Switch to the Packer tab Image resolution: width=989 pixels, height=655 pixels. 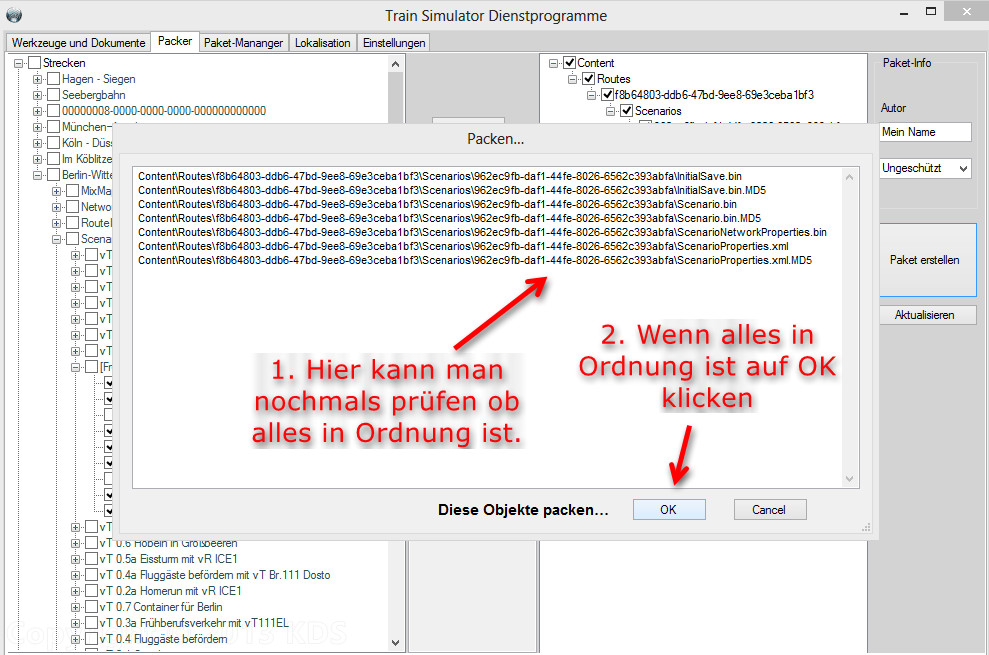click(x=175, y=41)
